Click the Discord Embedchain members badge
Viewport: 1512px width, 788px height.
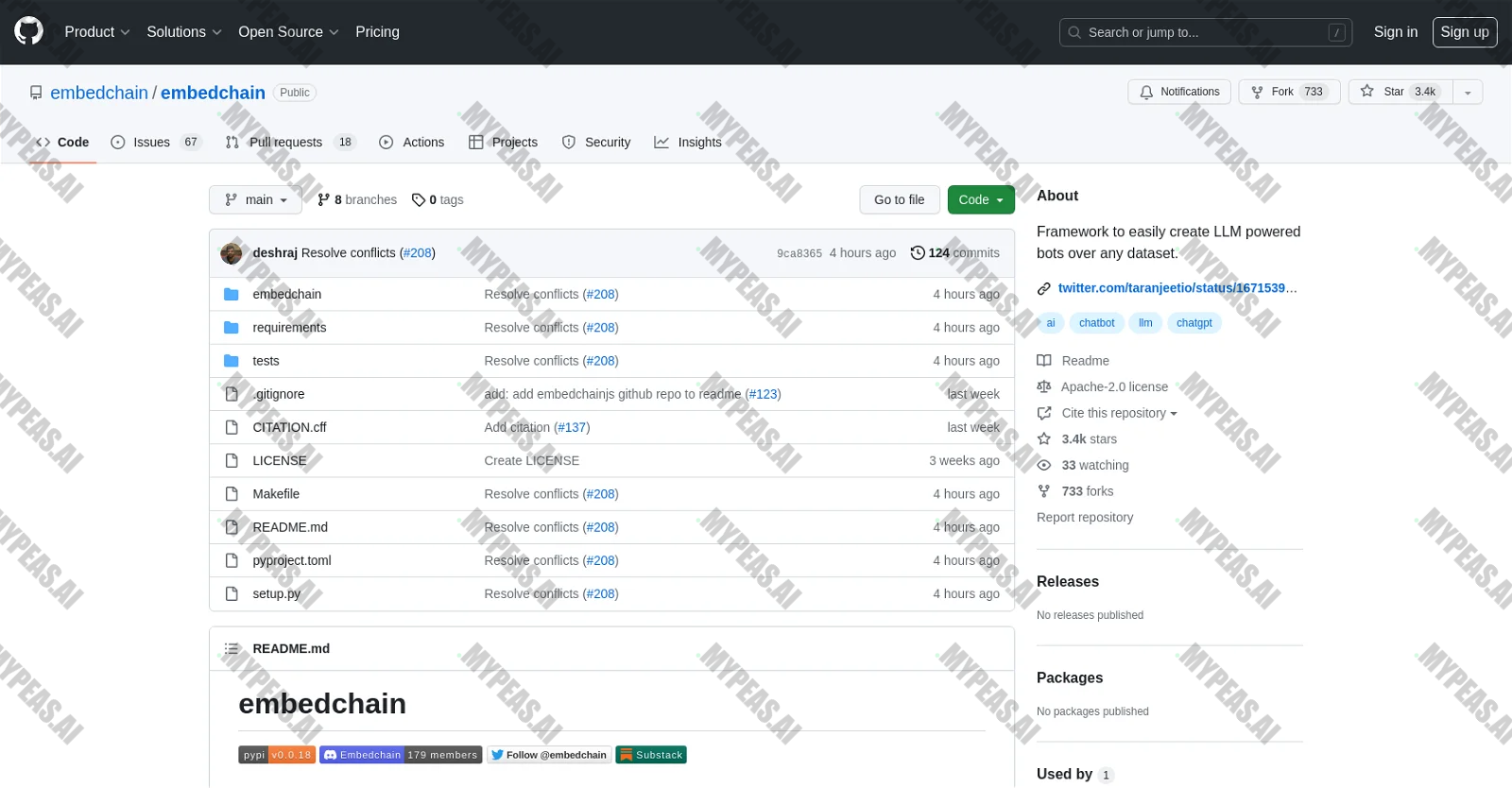(x=401, y=755)
